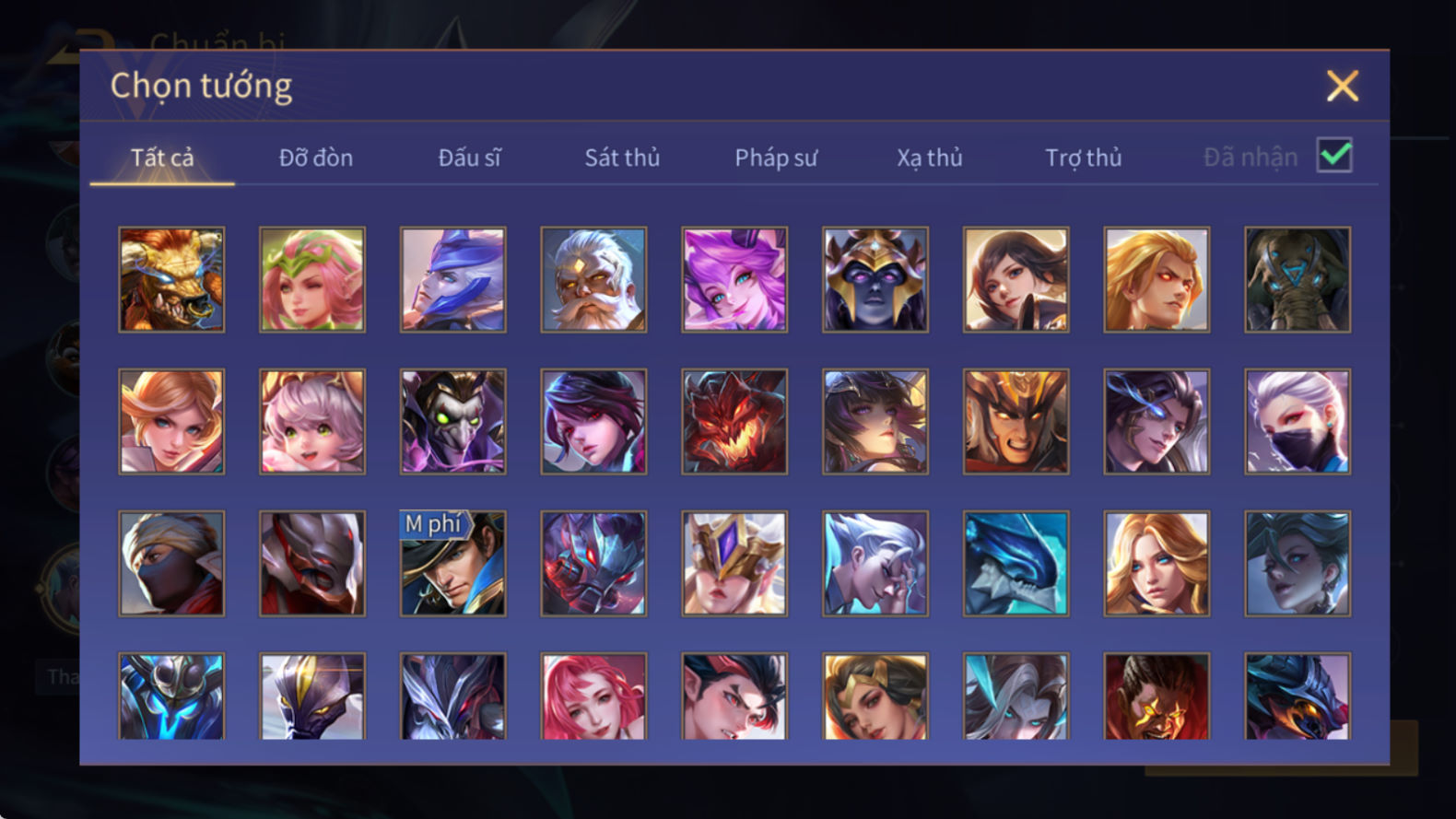Filter heroes by Pháp sư tab

(776, 158)
